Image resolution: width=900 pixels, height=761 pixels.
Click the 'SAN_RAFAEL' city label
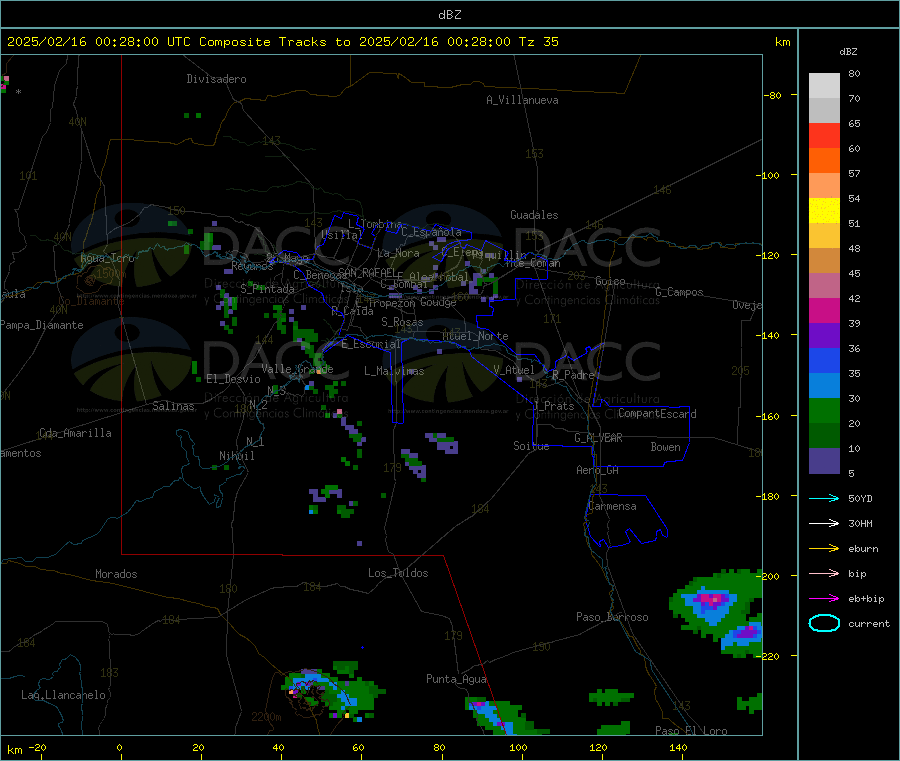pos(368,272)
